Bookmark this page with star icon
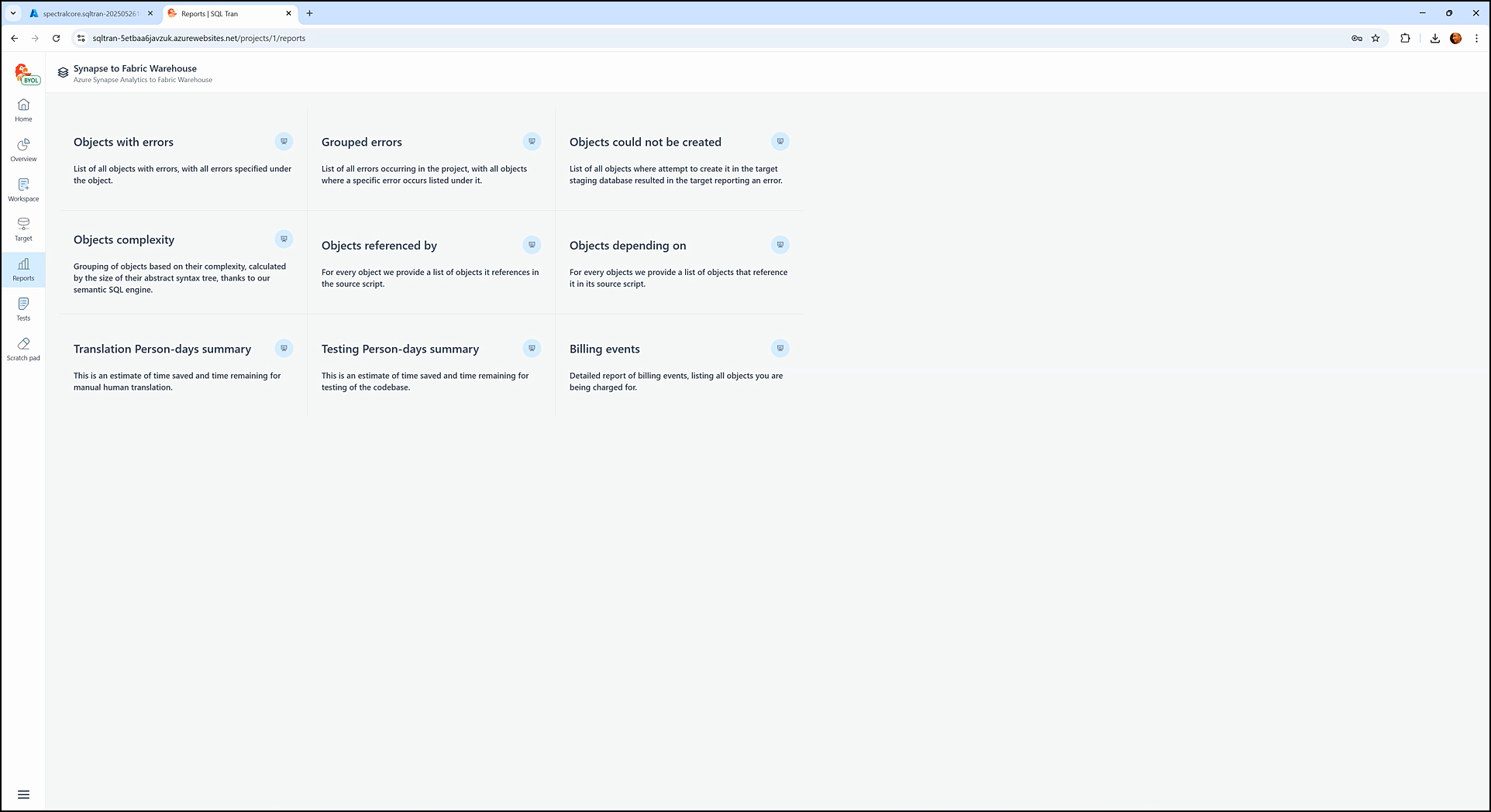1491x812 pixels. [1376, 38]
